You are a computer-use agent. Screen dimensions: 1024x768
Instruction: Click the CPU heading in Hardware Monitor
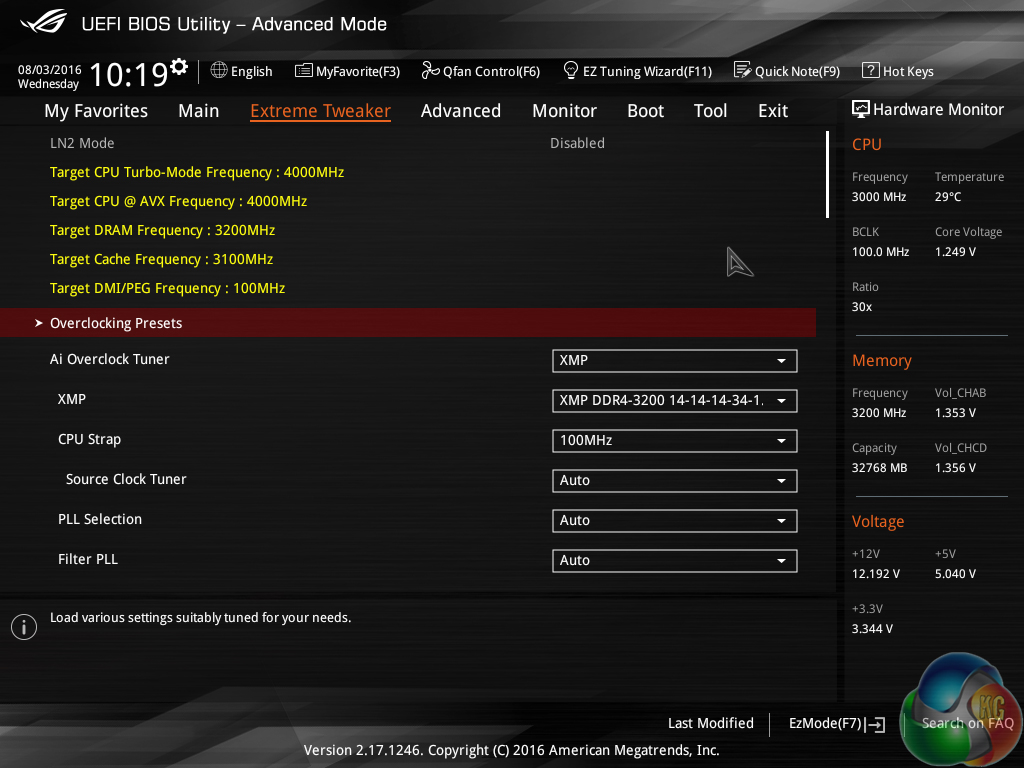pyautogui.click(x=867, y=144)
